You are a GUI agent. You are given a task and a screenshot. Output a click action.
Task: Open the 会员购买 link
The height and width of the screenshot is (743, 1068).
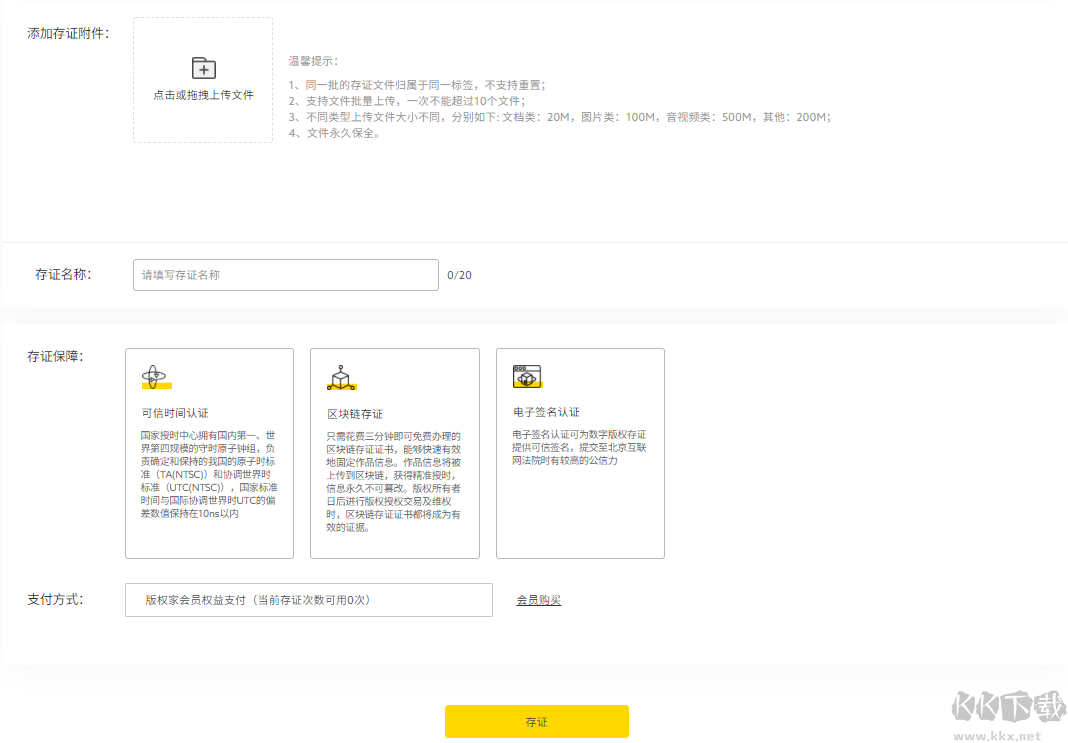(x=538, y=600)
